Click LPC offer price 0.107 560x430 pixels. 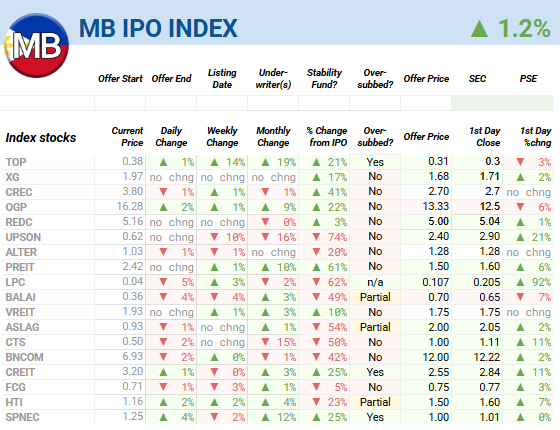tap(435, 282)
